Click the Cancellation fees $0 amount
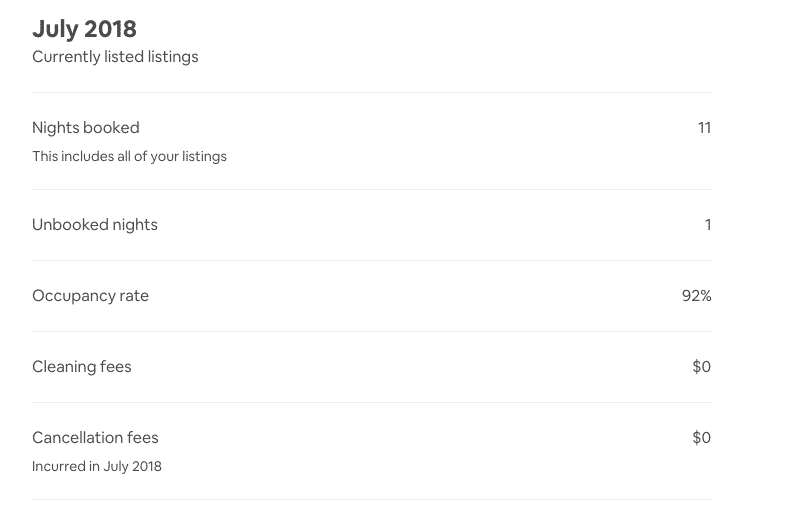The width and height of the screenshot is (808, 519). pyautogui.click(x=702, y=438)
